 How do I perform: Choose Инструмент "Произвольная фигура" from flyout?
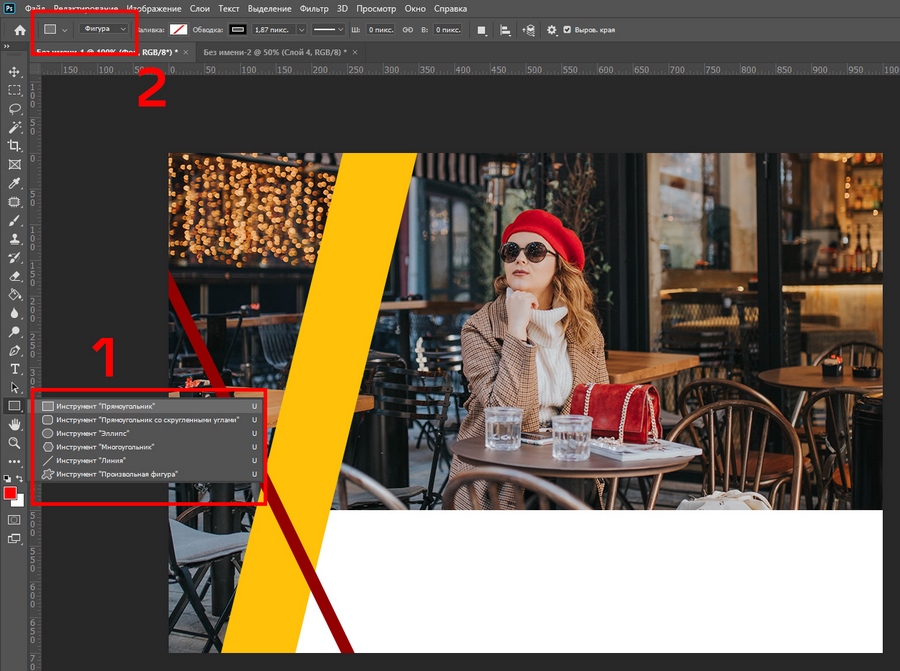(x=150, y=474)
